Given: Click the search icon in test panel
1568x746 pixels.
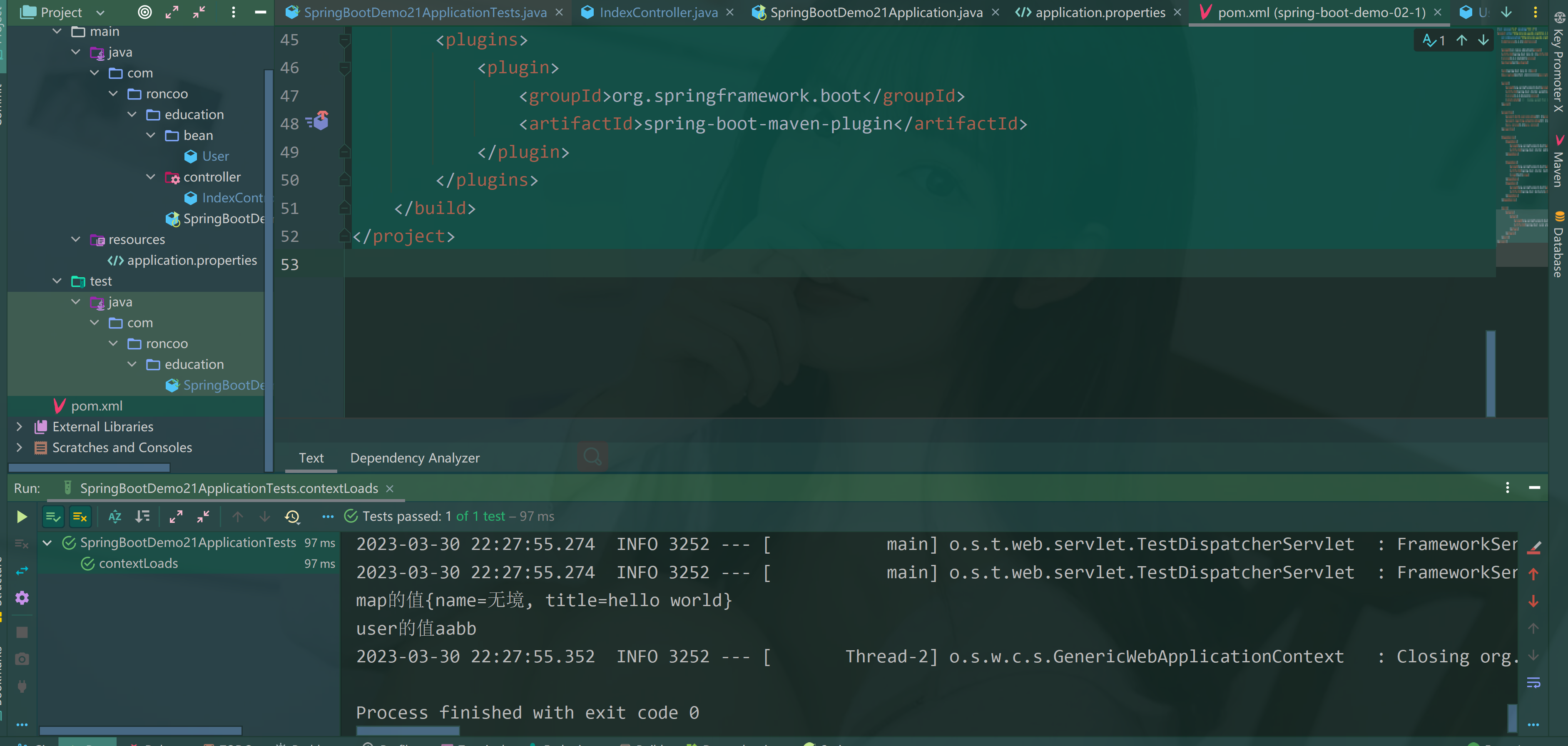Looking at the screenshot, I should coord(592,457).
